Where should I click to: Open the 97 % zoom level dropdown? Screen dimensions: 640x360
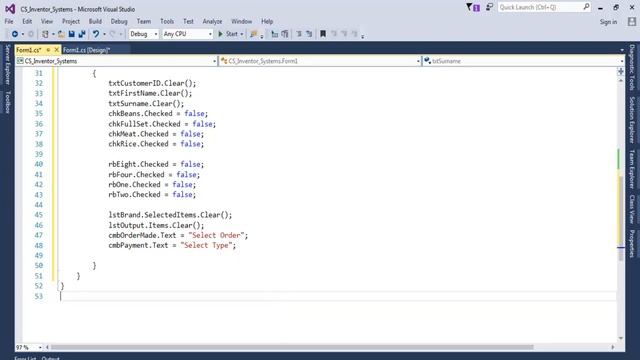pos(40,347)
